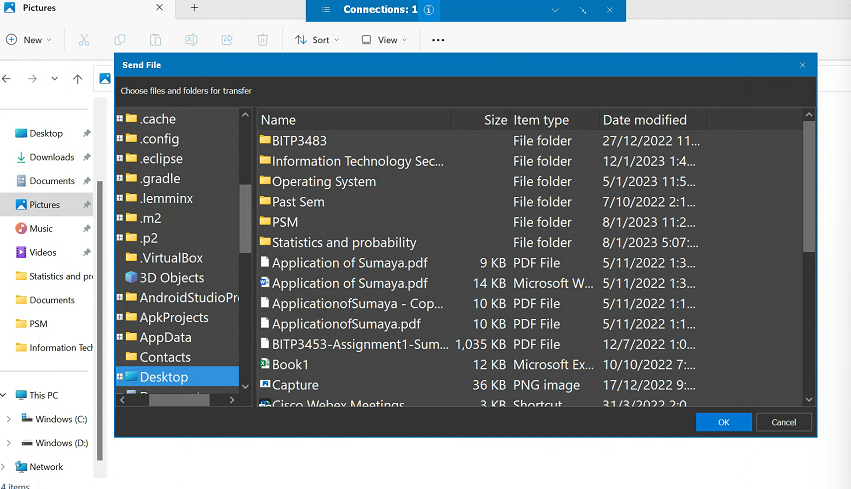Select AppData folder in tree
Image resolution: width=851 pixels, height=489 pixels.
[x=166, y=337]
